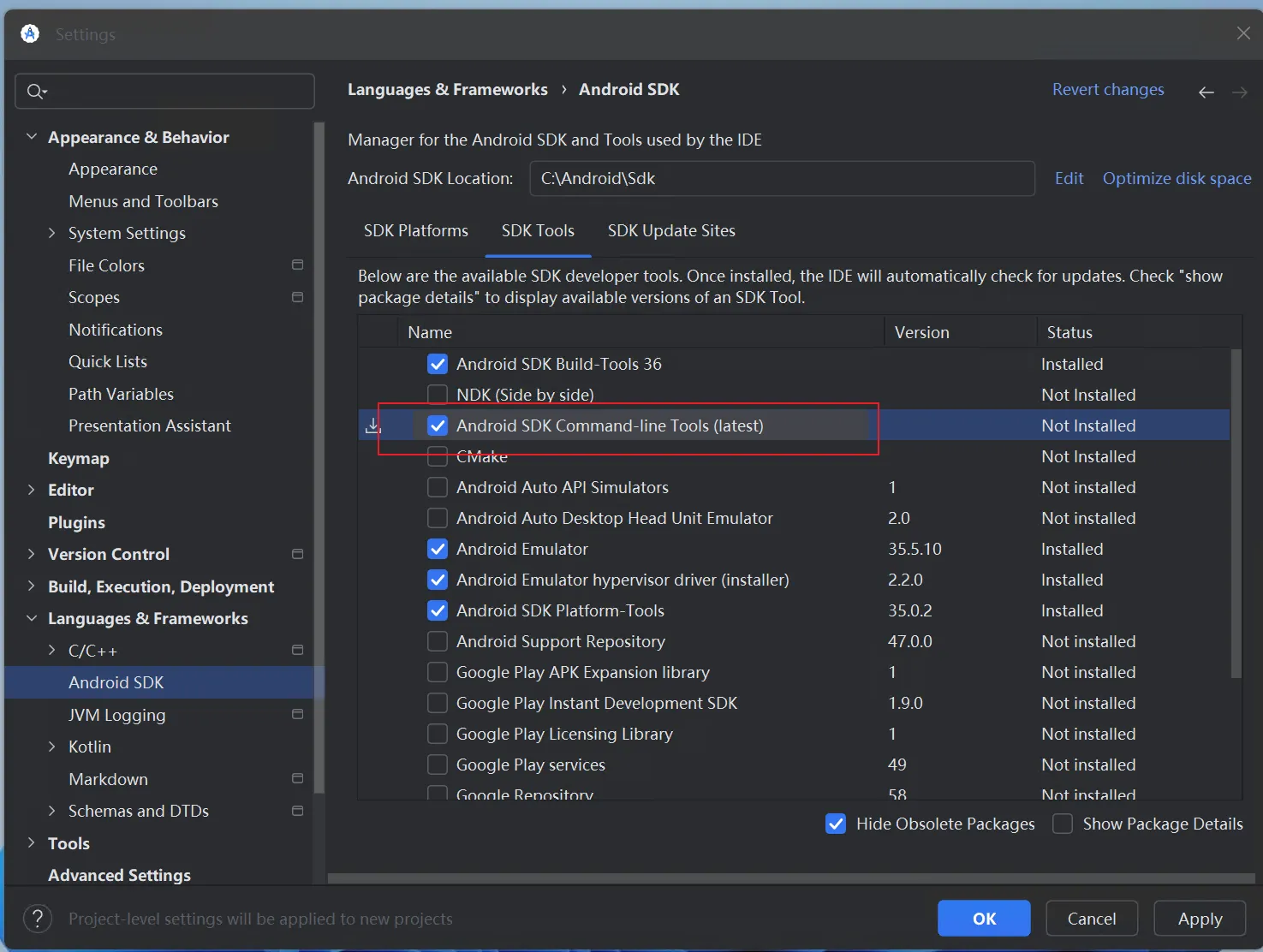
Task: Click the settings search field
Action: 164,91
